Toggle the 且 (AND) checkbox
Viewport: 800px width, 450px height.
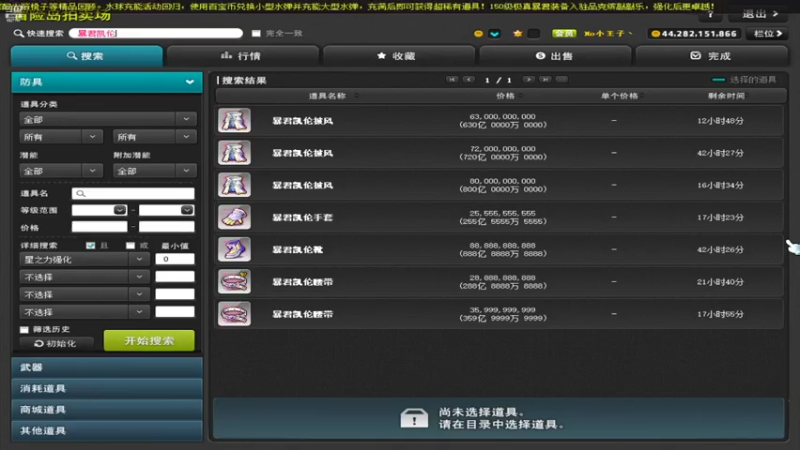(x=90, y=245)
